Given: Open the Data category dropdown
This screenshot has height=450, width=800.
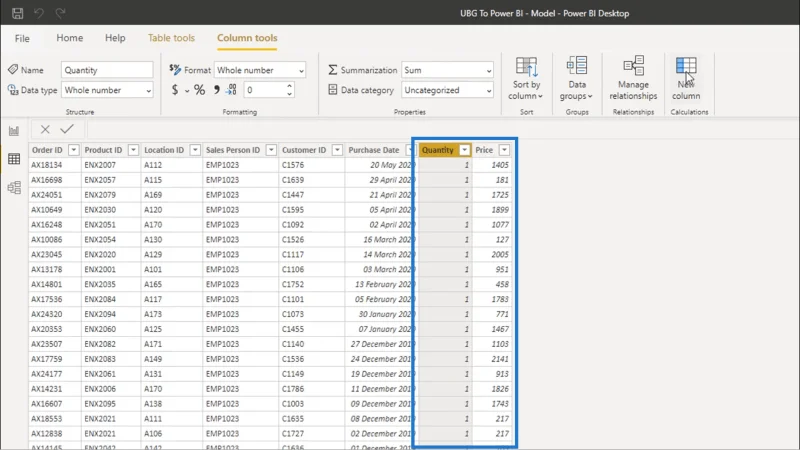Looking at the screenshot, I should (x=447, y=90).
